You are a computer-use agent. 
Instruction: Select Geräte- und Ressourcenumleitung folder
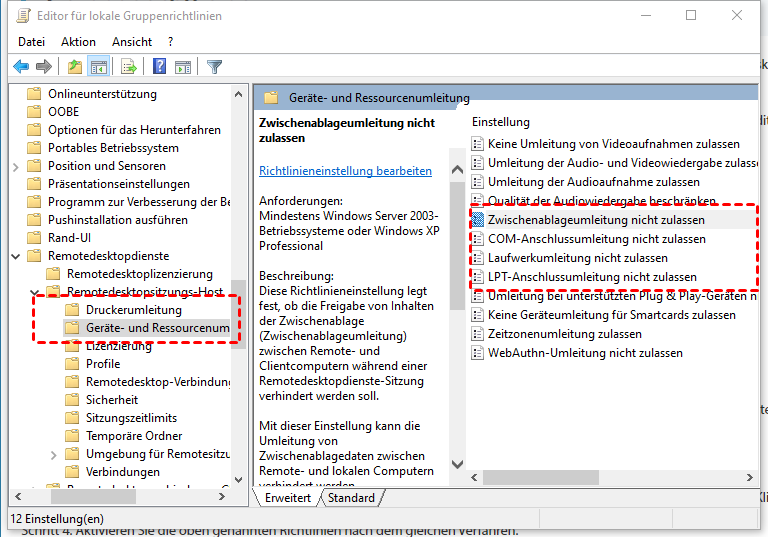157,328
